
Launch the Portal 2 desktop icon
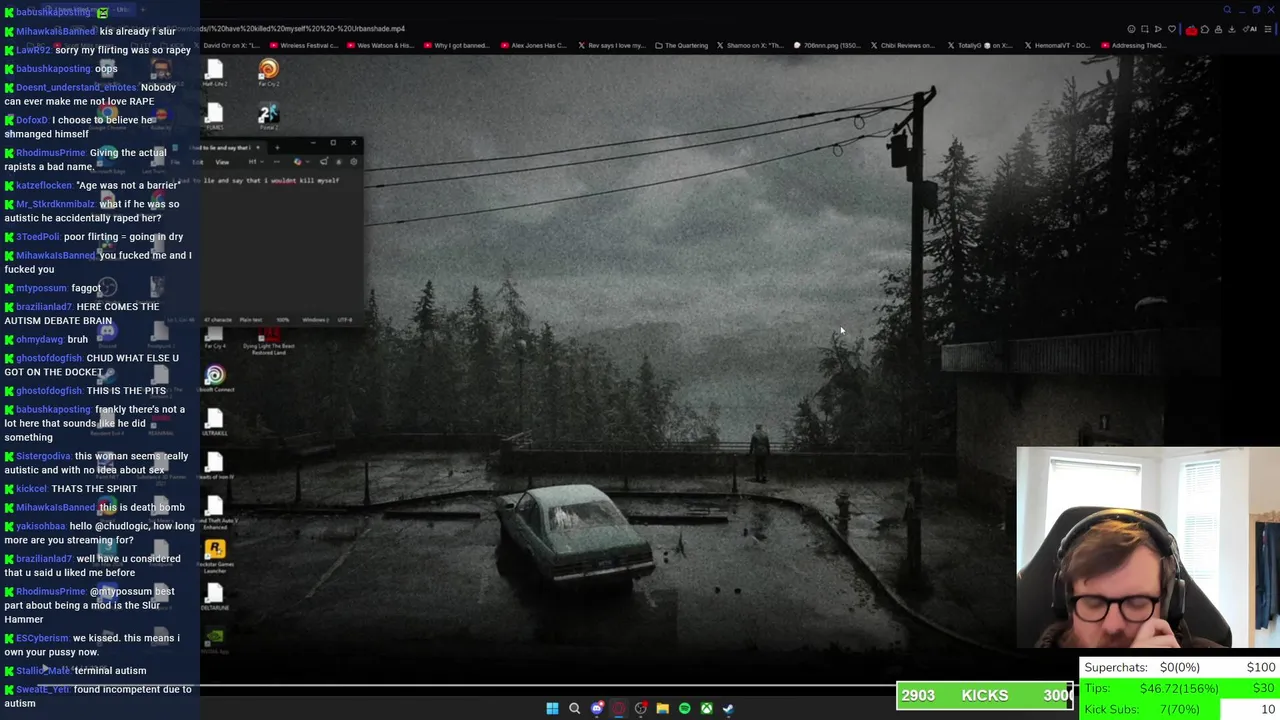(268, 117)
